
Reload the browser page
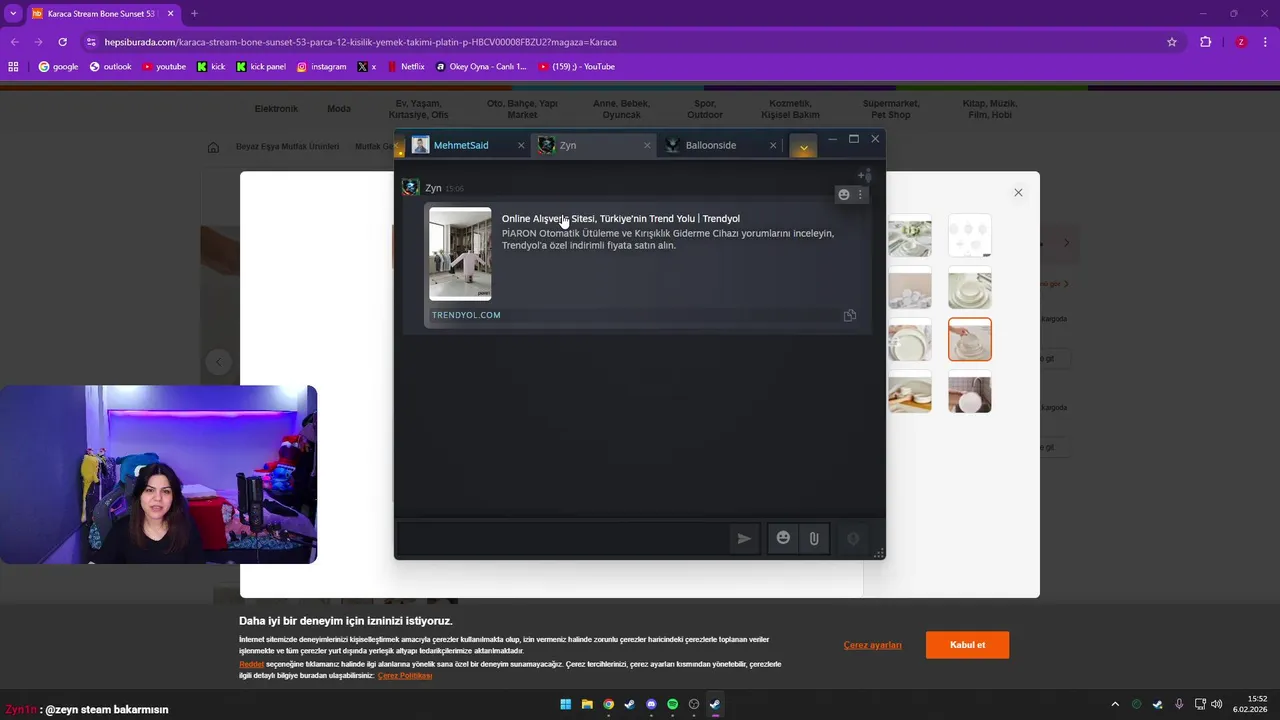(62, 42)
